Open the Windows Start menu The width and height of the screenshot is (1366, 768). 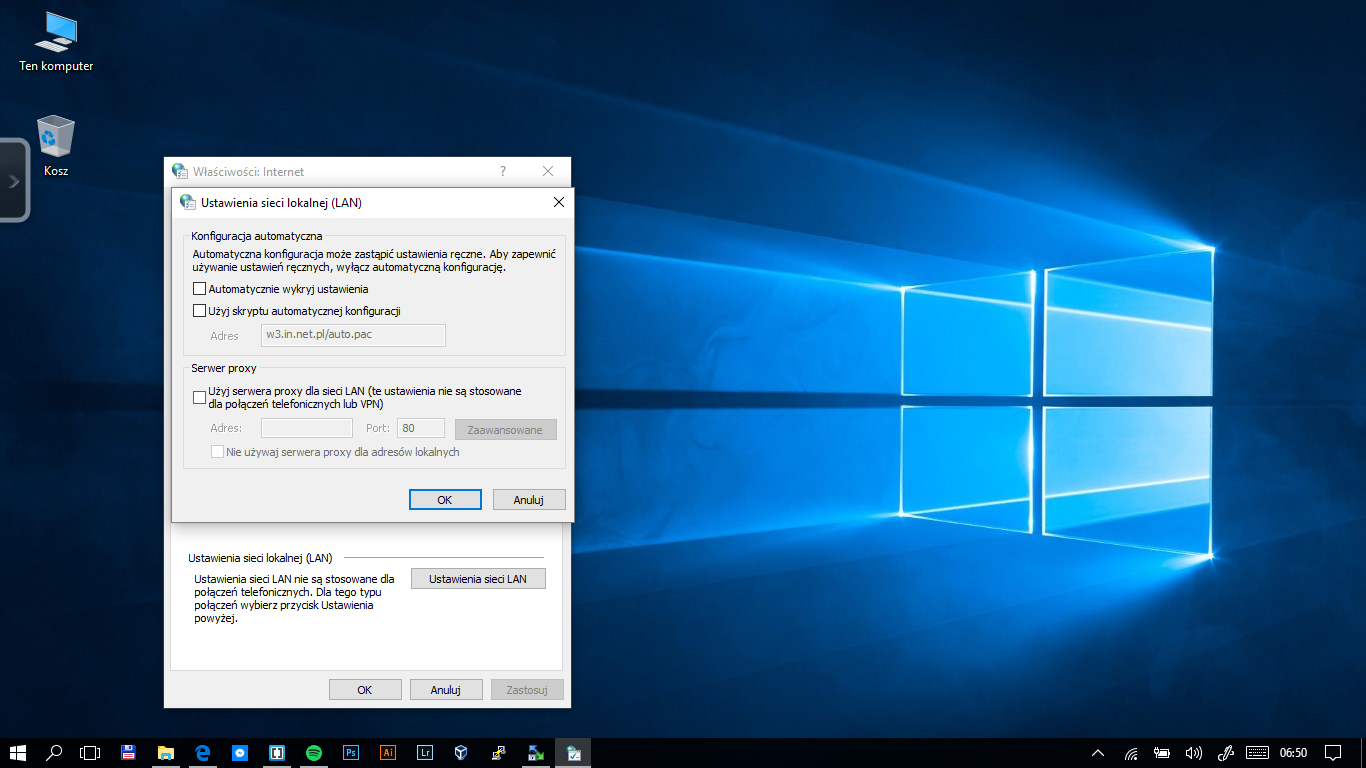click(x=17, y=753)
